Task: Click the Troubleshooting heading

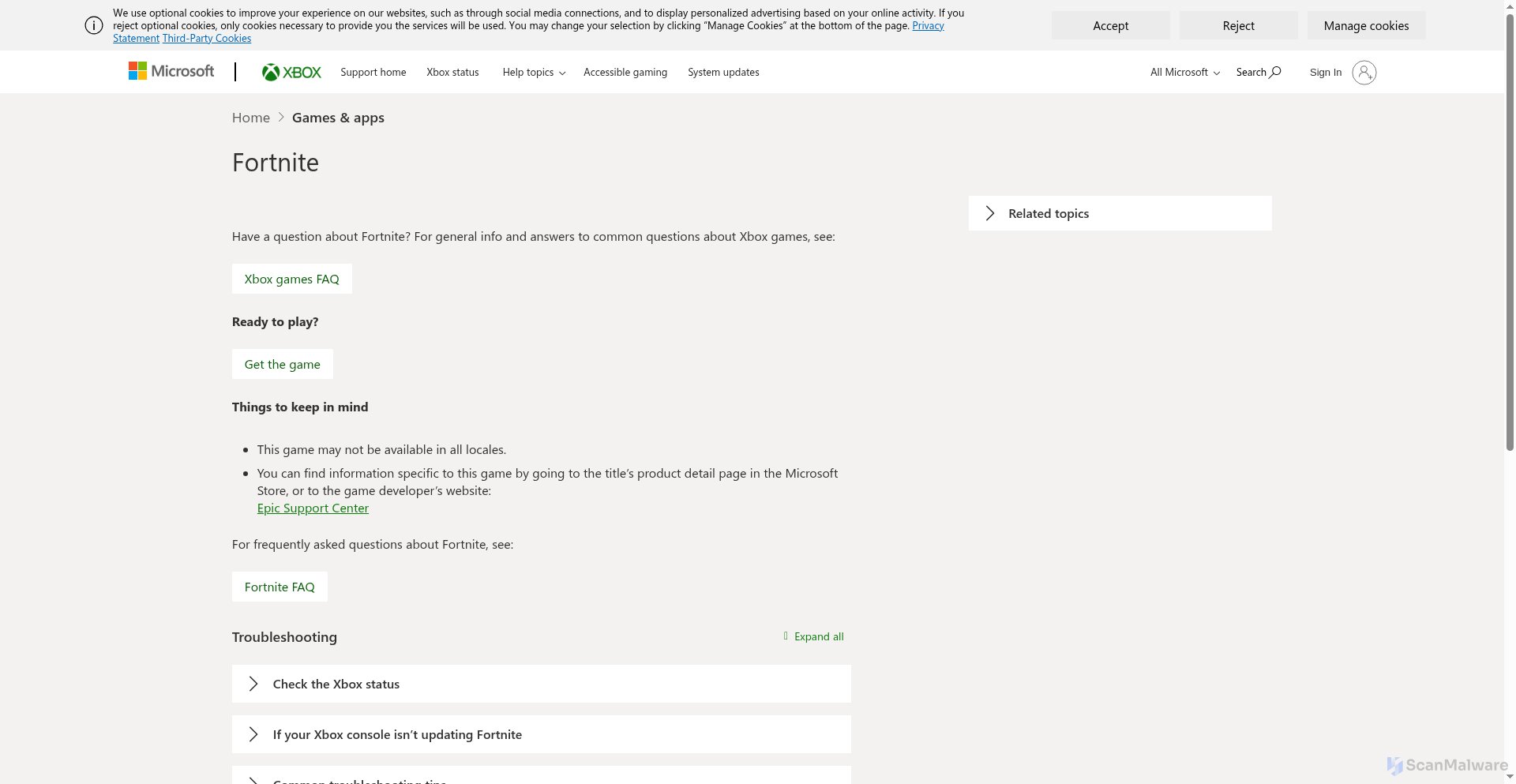Action: pos(284,637)
